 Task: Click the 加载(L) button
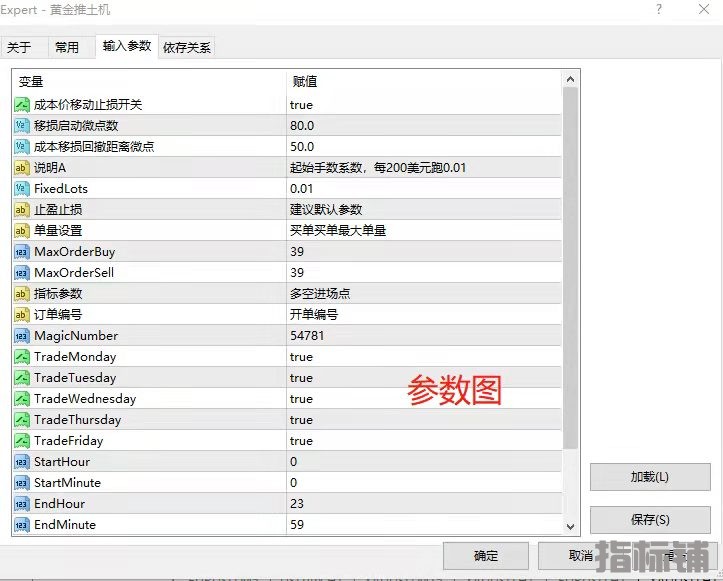pos(650,477)
